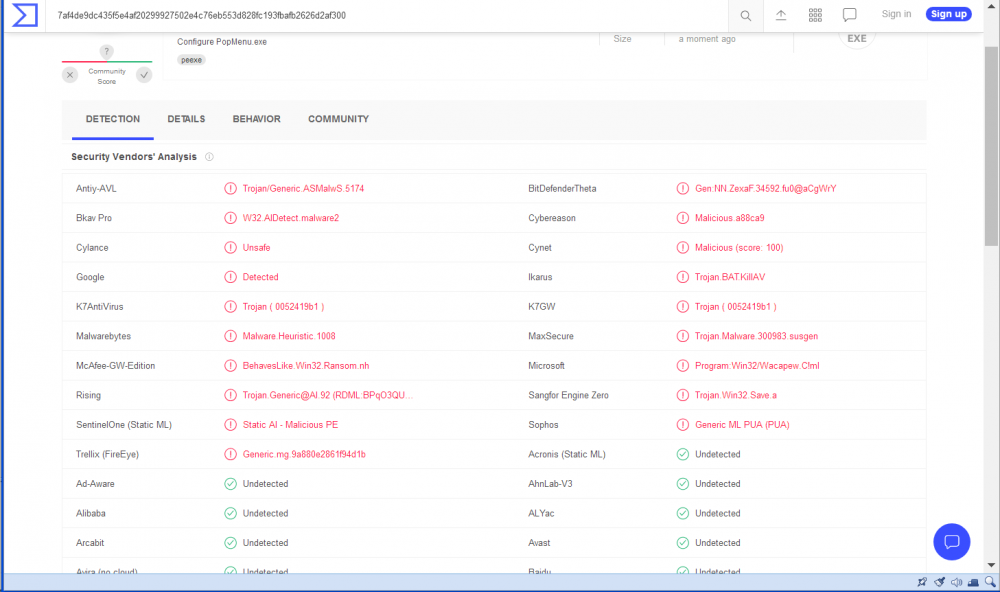Select the brush icon in the bottom toolbar
Screen dimensions: 1000x592
coord(939,581)
